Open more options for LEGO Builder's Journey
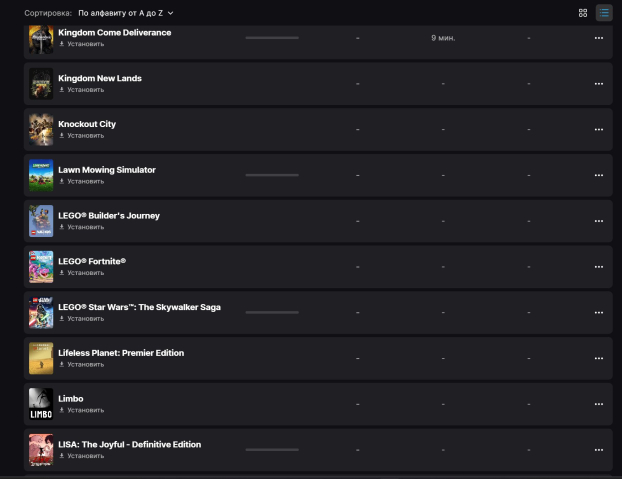Viewport: 622px width, 479px height. pyautogui.click(x=598, y=221)
